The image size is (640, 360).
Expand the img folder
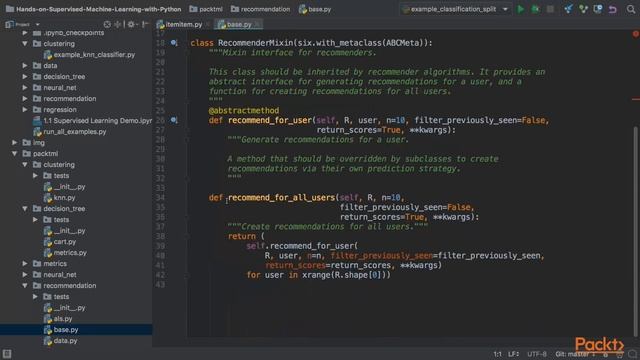click(14, 143)
